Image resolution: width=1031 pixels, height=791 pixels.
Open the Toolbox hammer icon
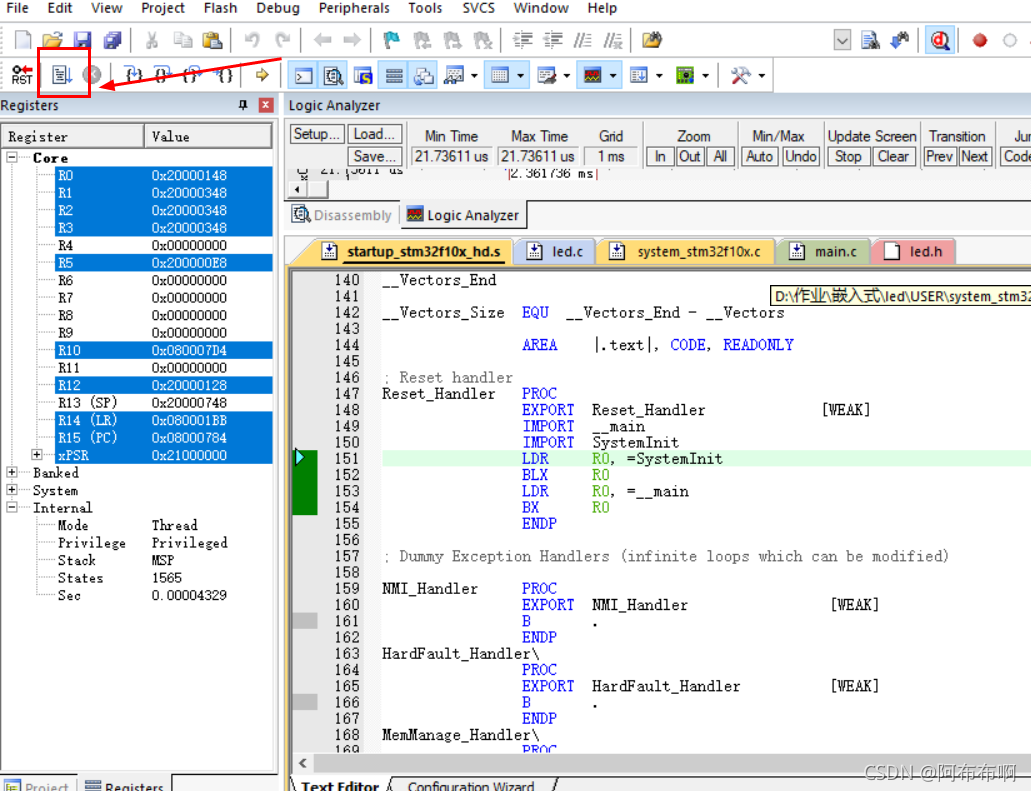740,76
